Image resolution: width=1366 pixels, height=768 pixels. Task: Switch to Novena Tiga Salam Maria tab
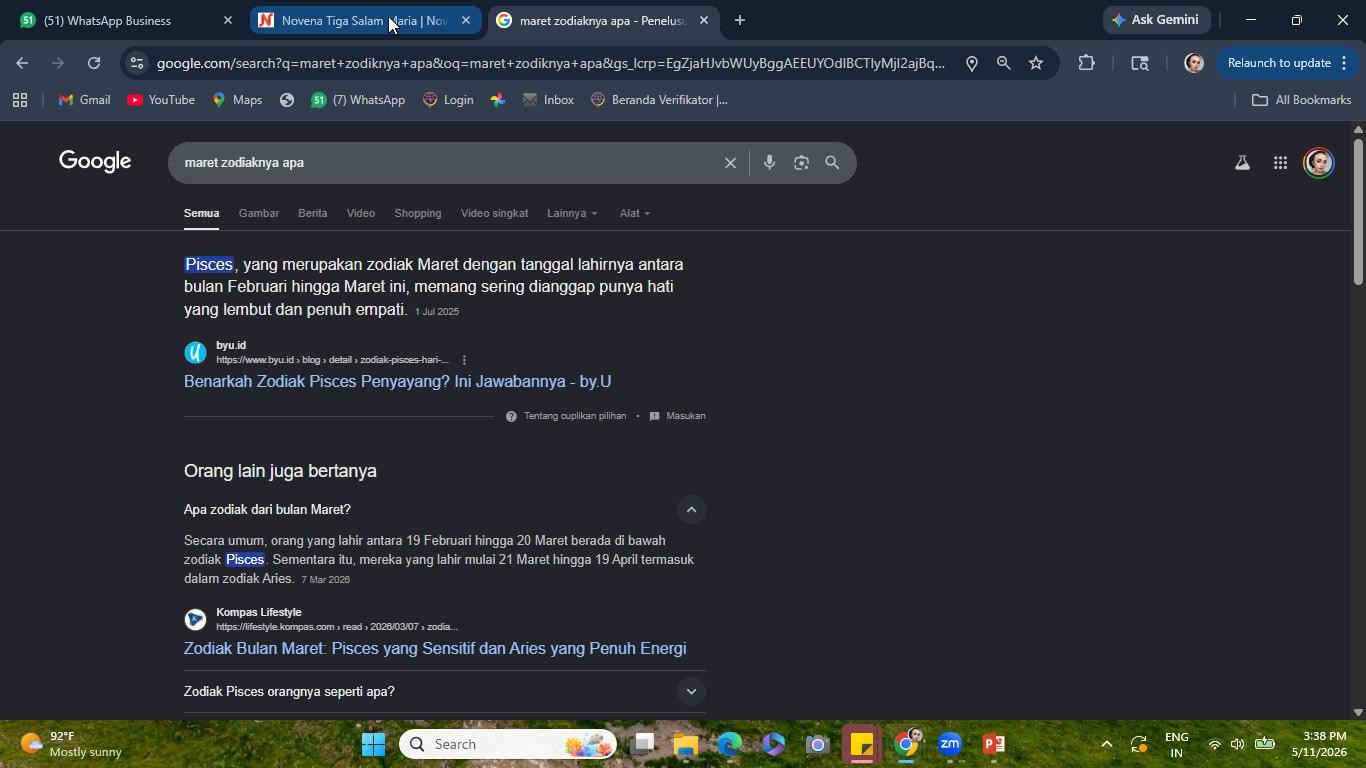pos(365,20)
